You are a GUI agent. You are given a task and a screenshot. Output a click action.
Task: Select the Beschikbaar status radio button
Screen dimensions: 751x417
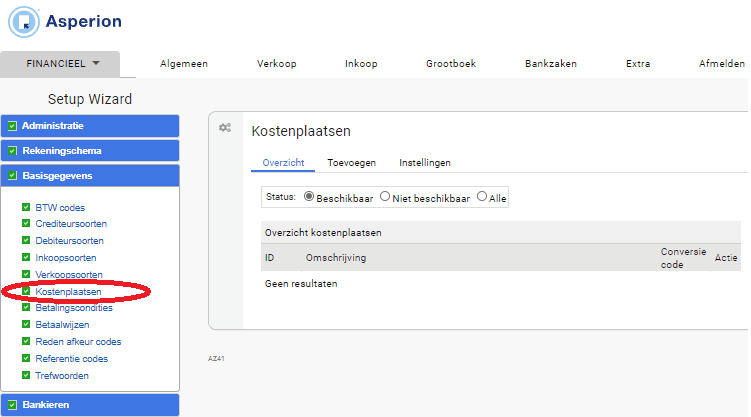309,196
